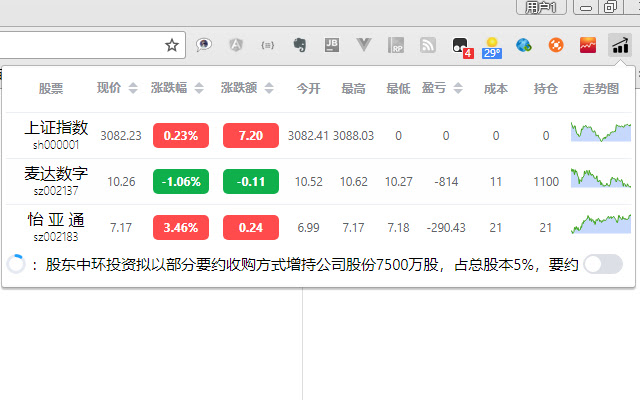Select 成本 column header

[x=496, y=88]
